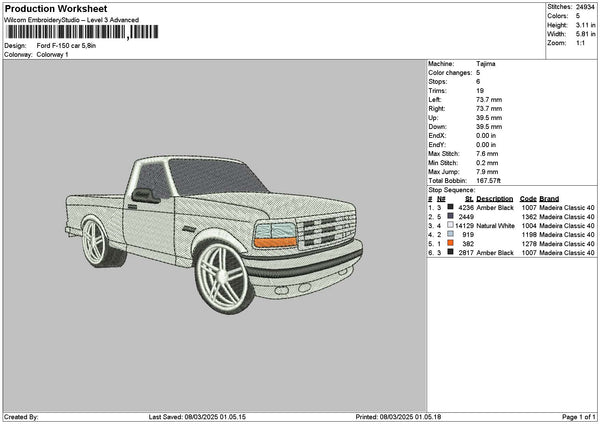Click the truck's windshield

click(x=215, y=175)
